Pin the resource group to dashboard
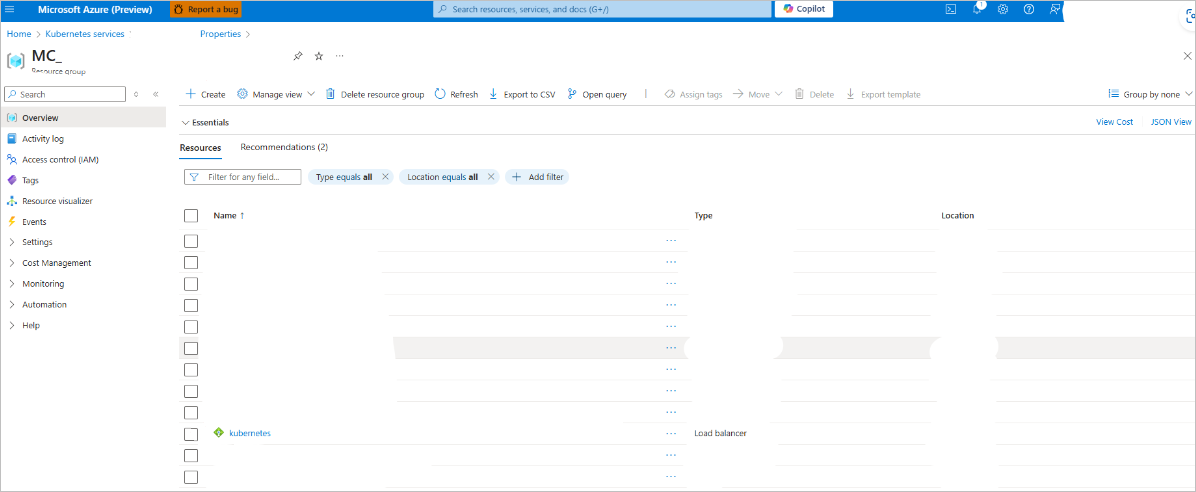Image resolution: width=1196 pixels, height=492 pixels. pos(298,56)
